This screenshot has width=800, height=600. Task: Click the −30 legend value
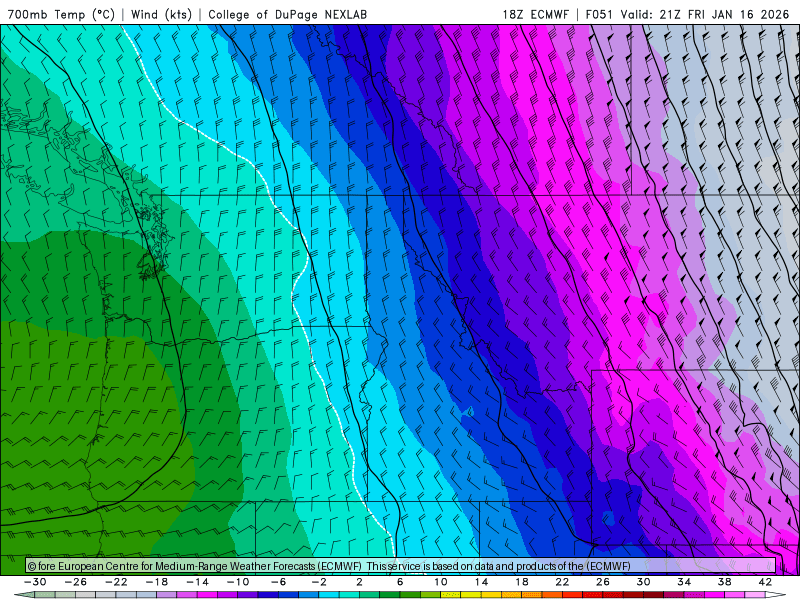[x=35, y=582]
